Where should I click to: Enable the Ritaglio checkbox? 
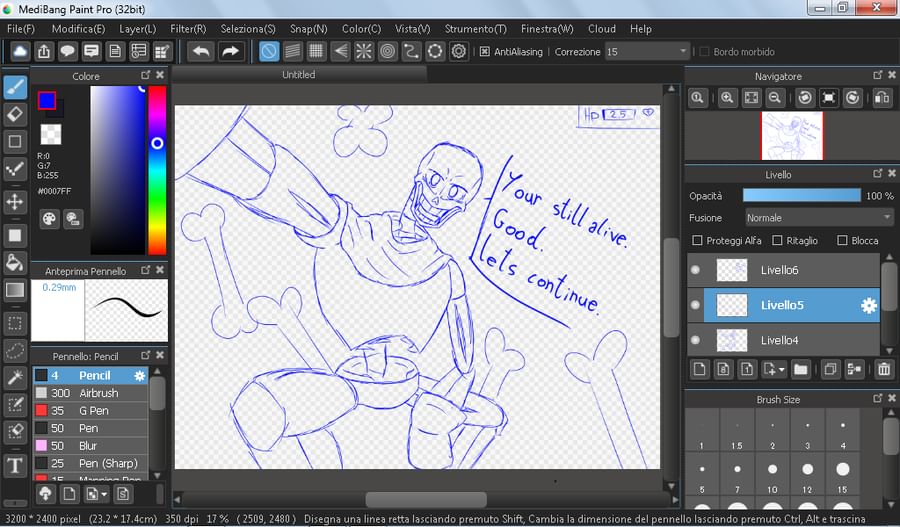click(777, 241)
